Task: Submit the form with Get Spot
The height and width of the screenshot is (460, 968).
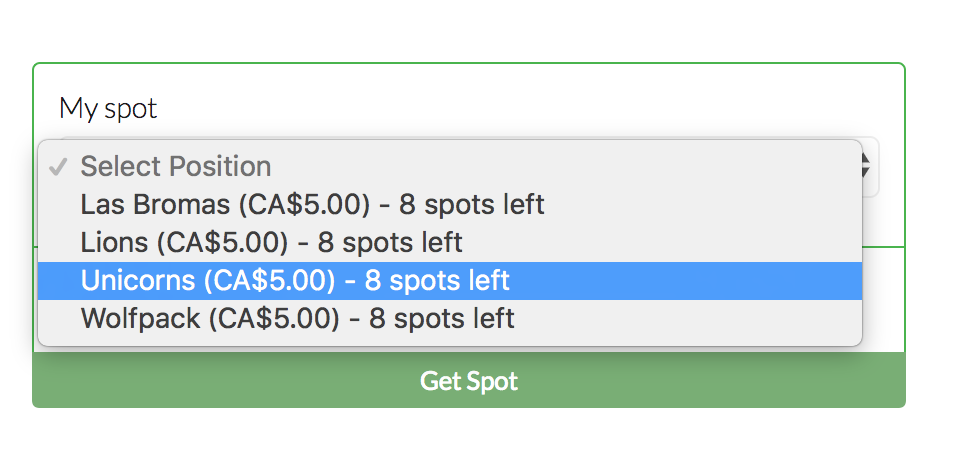Action: pos(469,381)
